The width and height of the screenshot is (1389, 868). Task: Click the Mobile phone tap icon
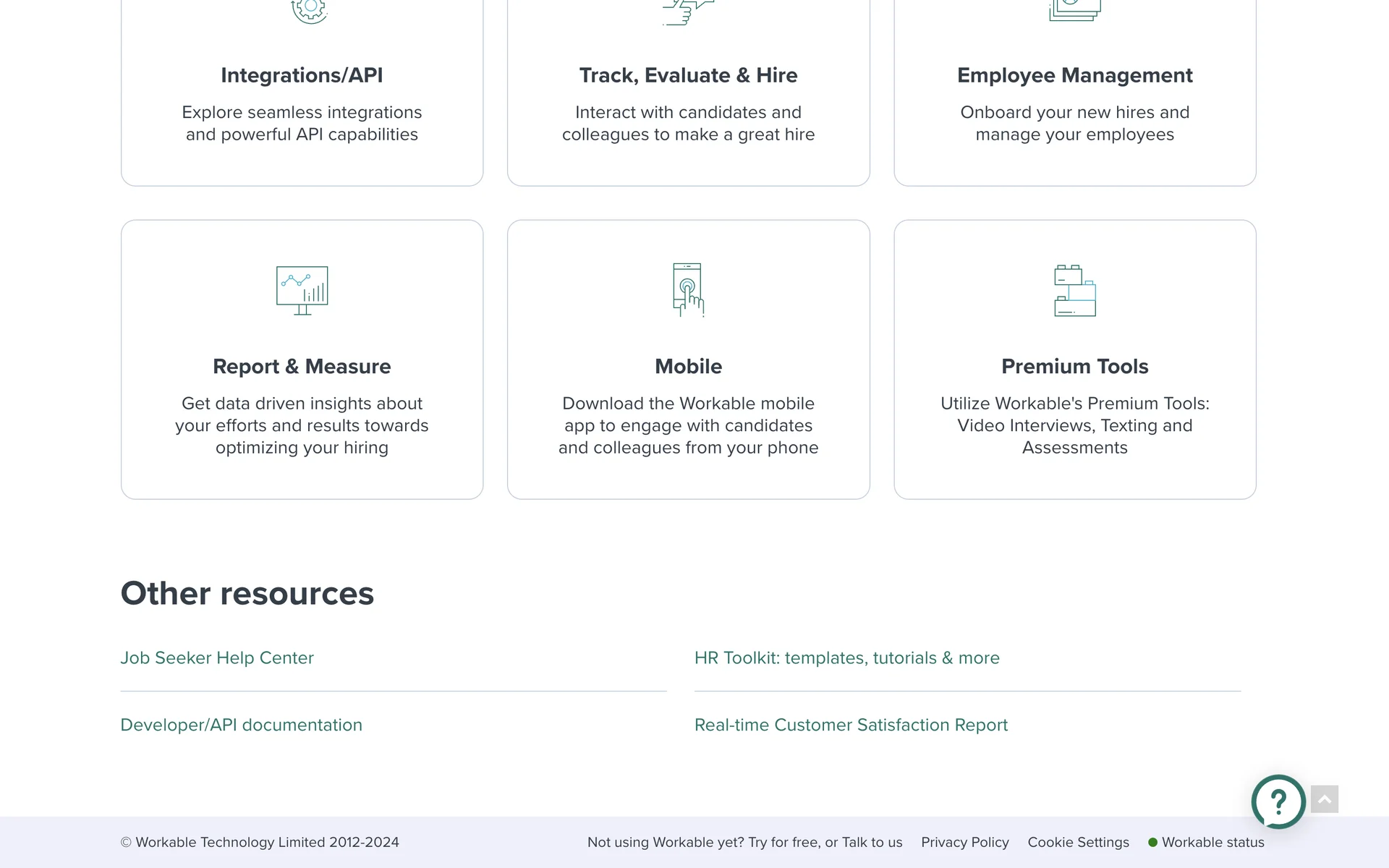(x=688, y=290)
